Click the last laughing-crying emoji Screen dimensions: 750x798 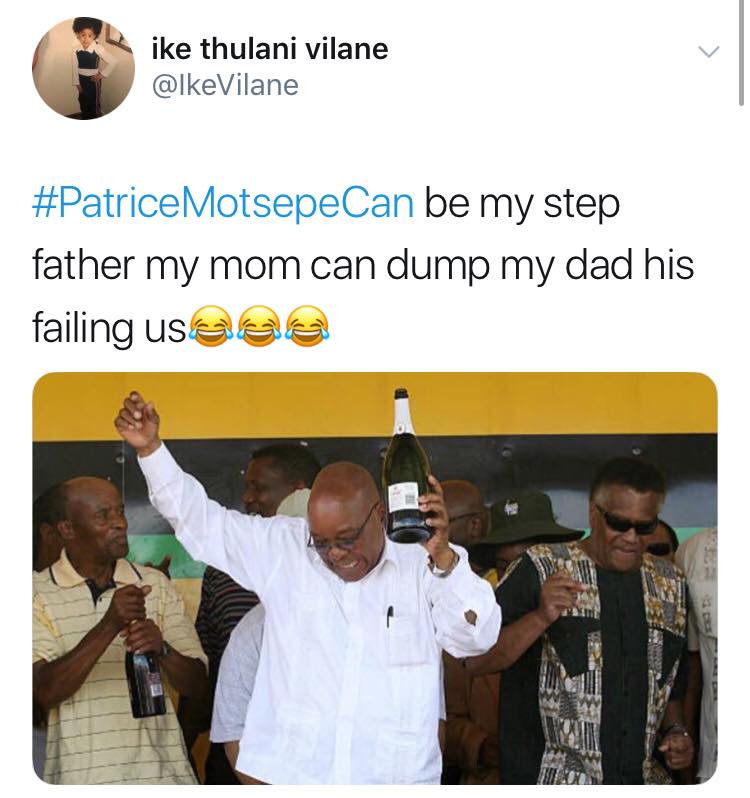pyautogui.click(x=308, y=326)
